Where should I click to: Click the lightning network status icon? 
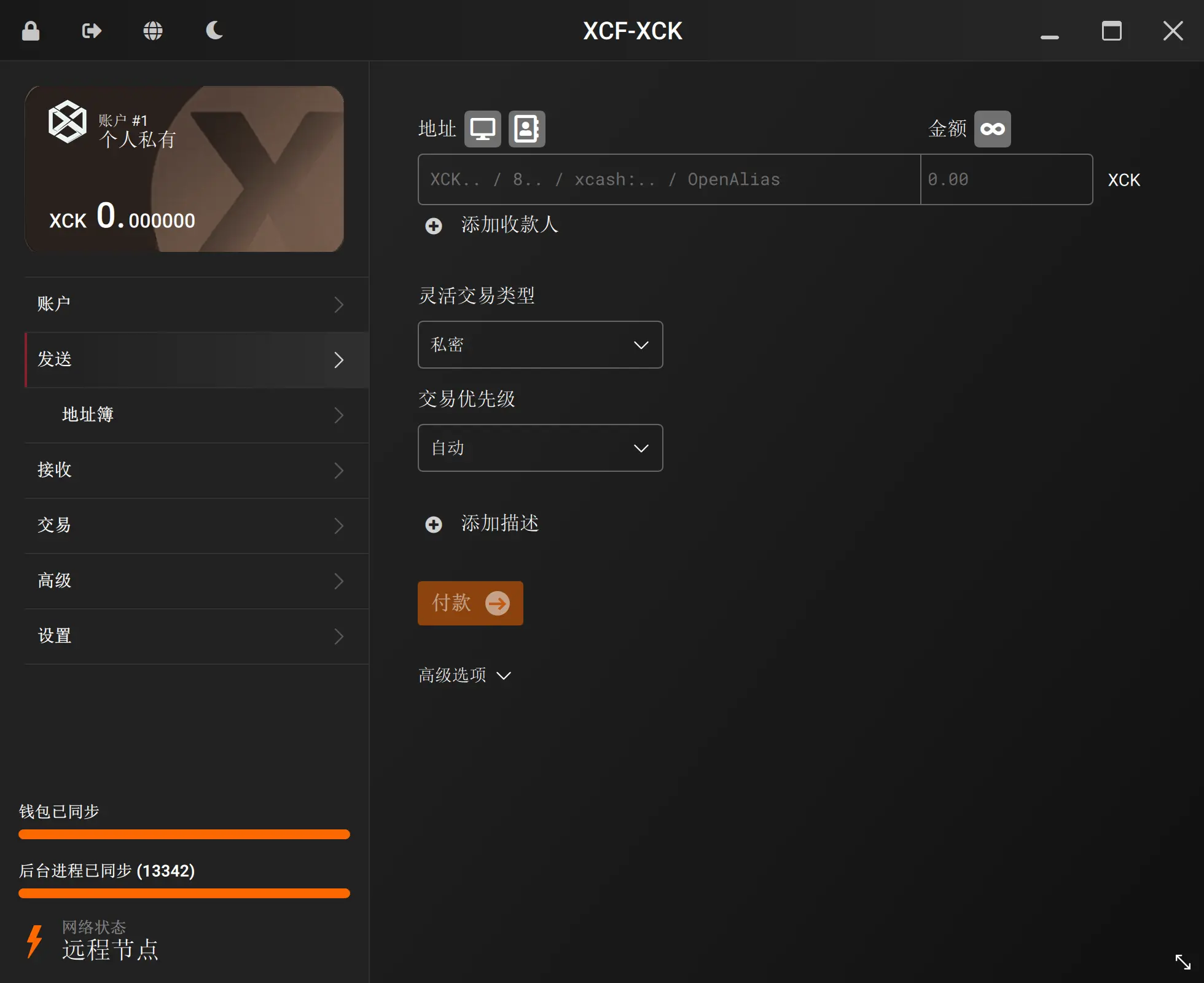35,941
